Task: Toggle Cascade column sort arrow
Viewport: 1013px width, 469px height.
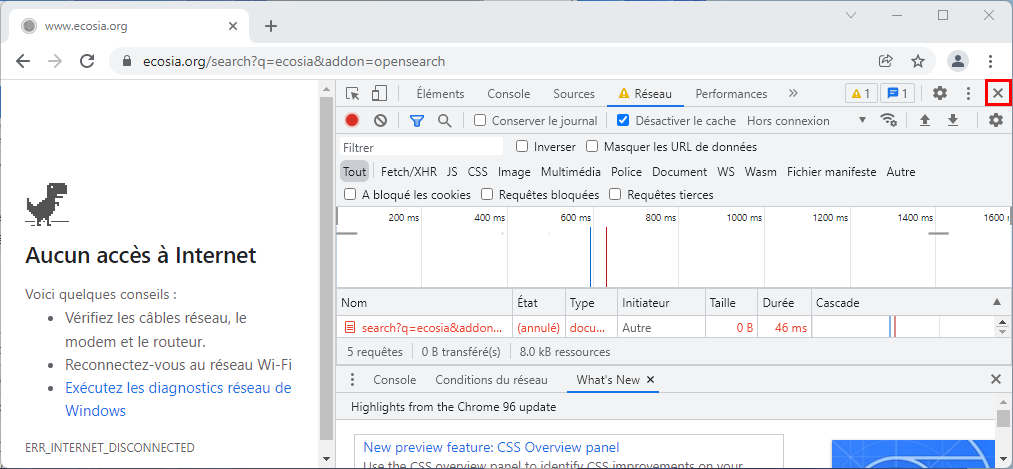Action: [x=997, y=302]
